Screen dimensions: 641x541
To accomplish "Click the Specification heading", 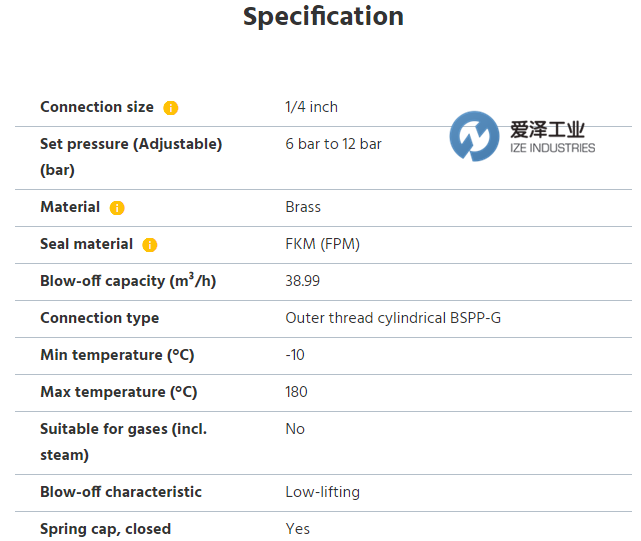I will coord(323,17).
